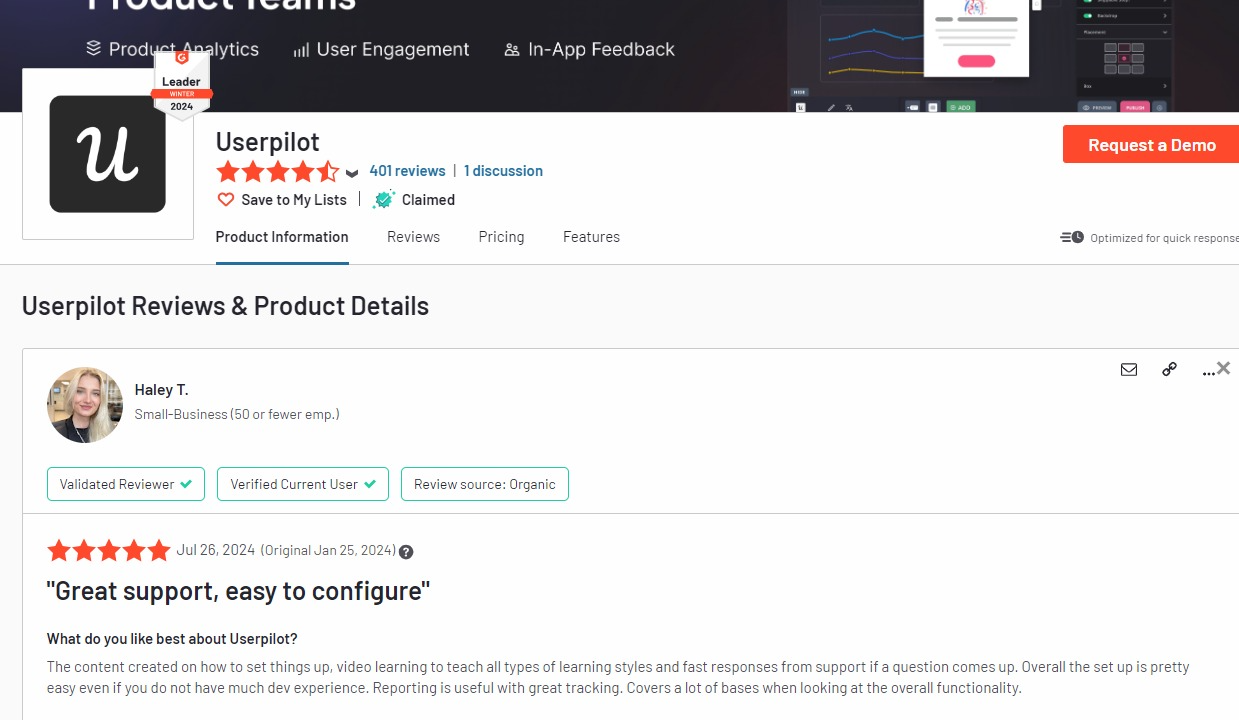The height and width of the screenshot is (720, 1239).
Task: Open the Reviews tab
Action: (413, 237)
